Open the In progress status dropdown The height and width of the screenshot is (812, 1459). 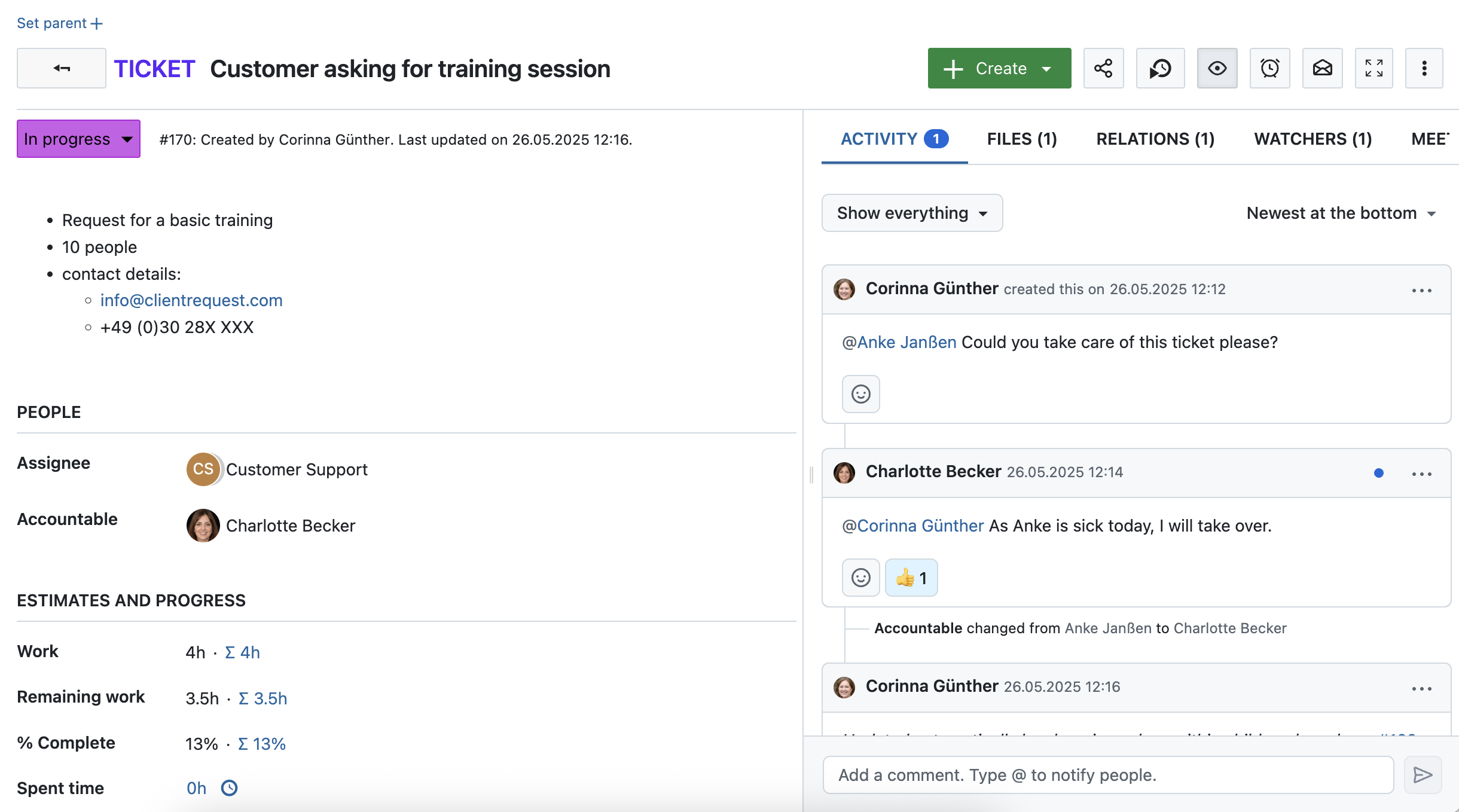tap(78, 139)
